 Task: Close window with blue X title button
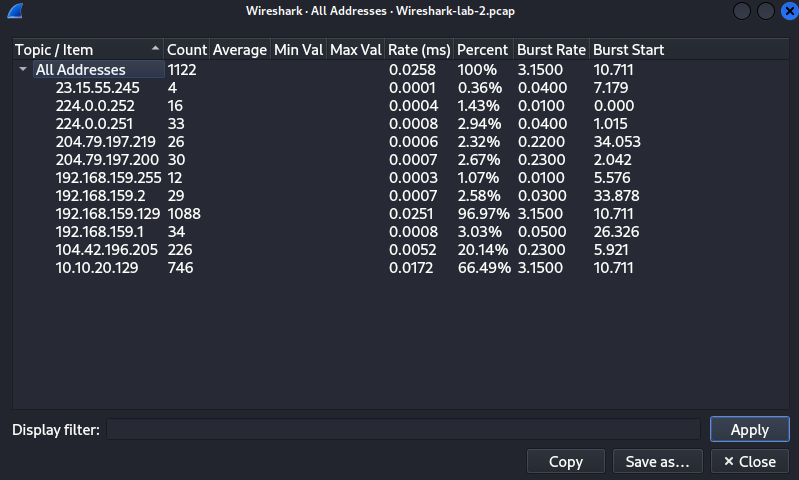click(x=789, y=11)
